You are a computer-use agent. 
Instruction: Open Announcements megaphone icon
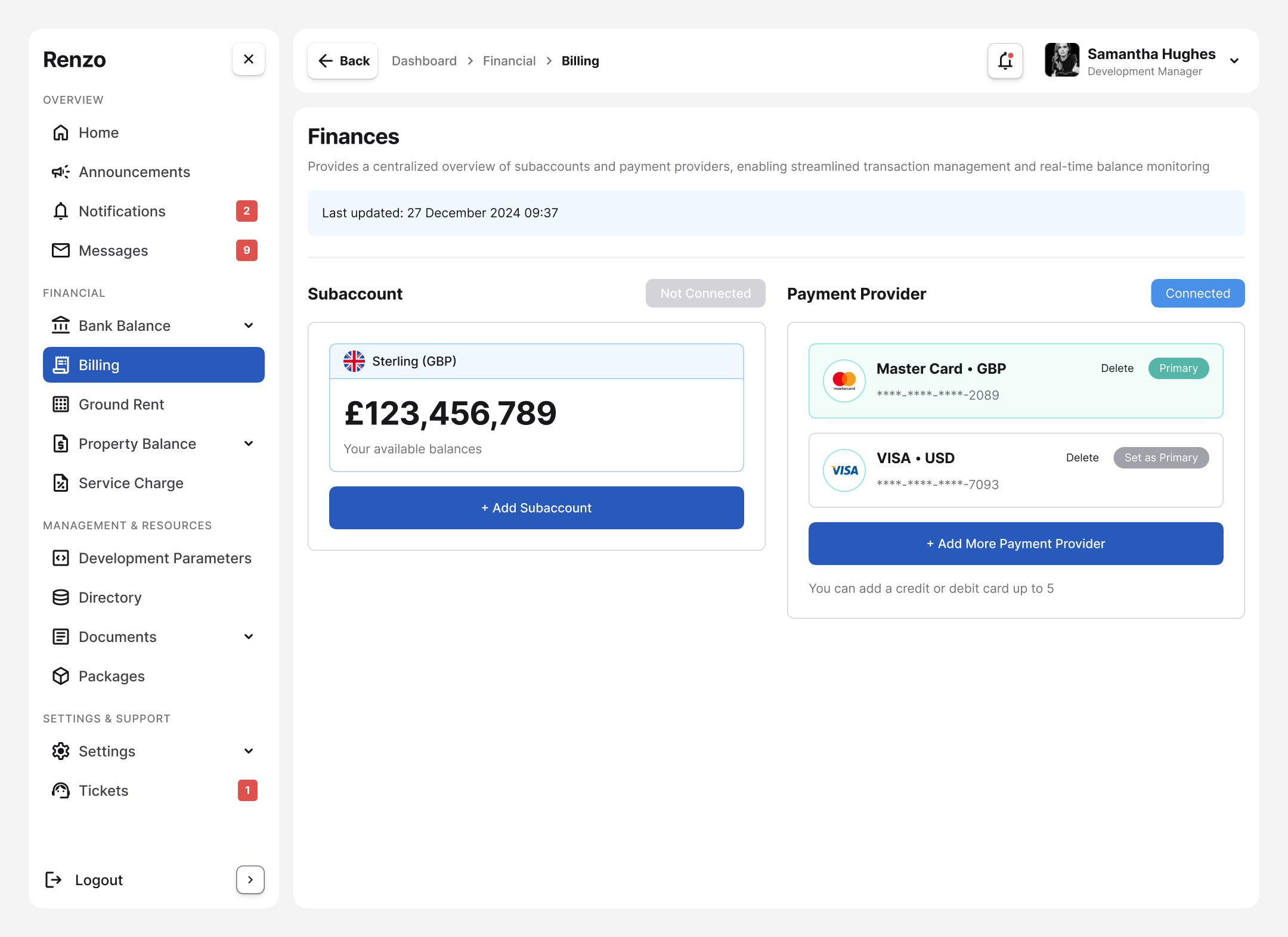click(x=61, y=172)
